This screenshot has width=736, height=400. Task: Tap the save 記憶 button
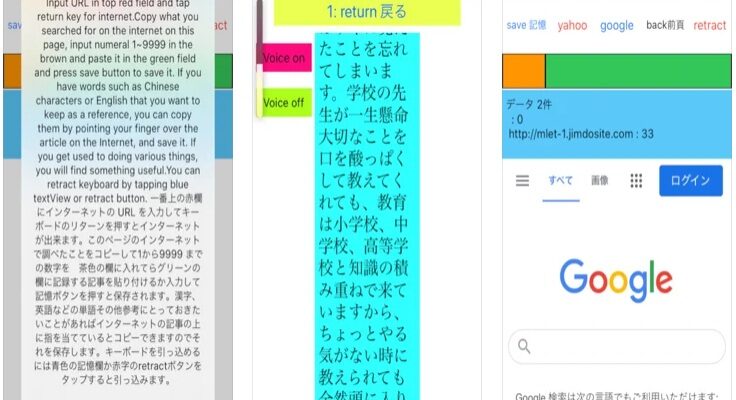[x=526, y=25]
